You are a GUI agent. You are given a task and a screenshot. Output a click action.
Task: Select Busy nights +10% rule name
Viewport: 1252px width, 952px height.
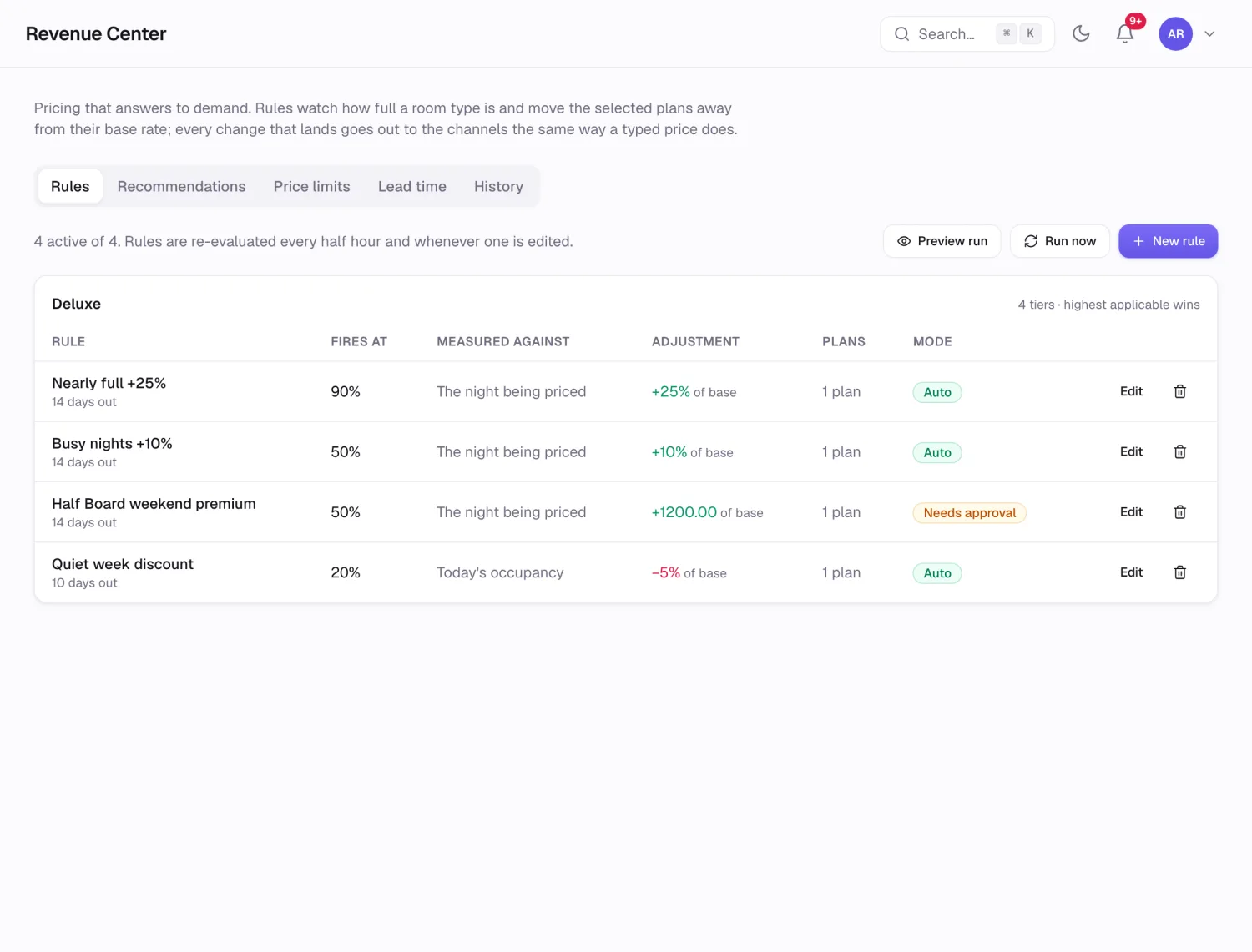click(112, 443)
